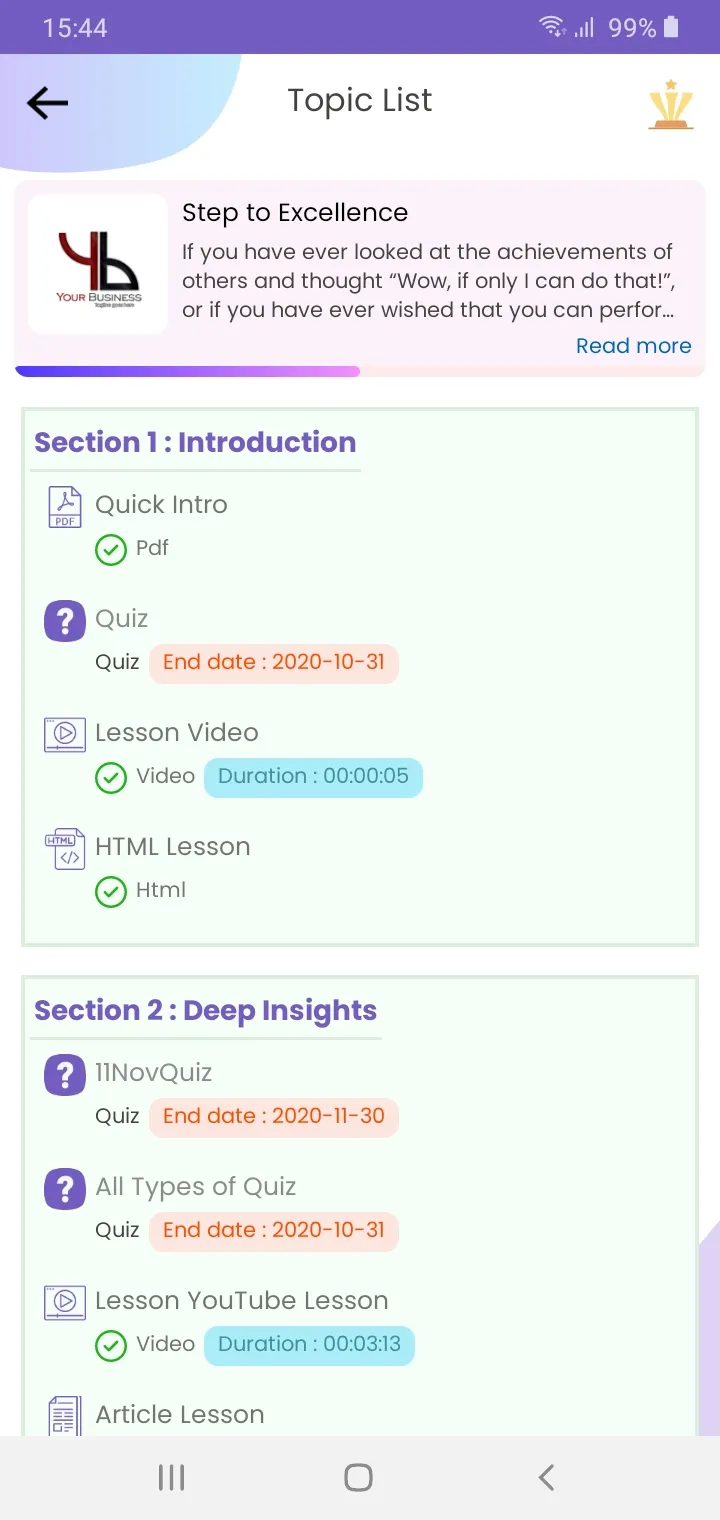Select the Section 2 : Deep Insights header

coord(205,1010)
